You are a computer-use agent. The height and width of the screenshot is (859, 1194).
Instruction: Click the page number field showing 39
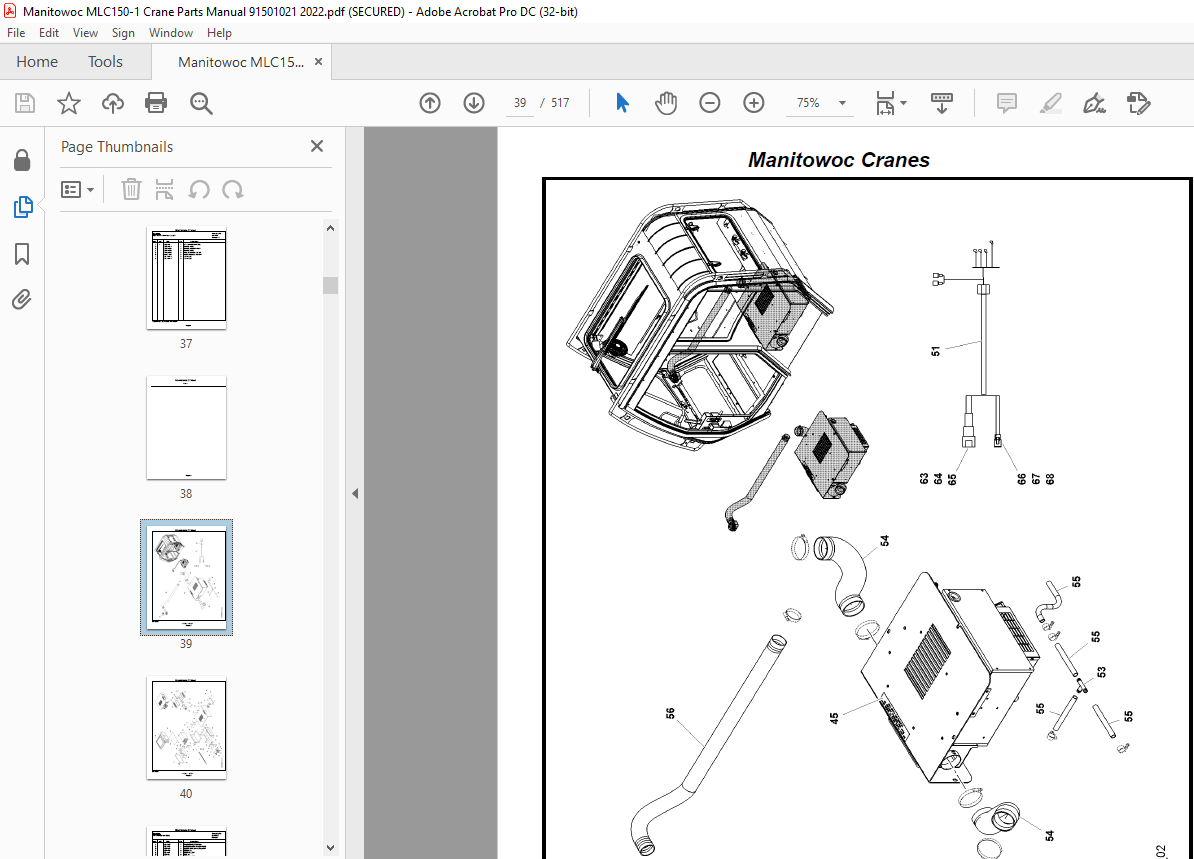(x=519, y=103)
